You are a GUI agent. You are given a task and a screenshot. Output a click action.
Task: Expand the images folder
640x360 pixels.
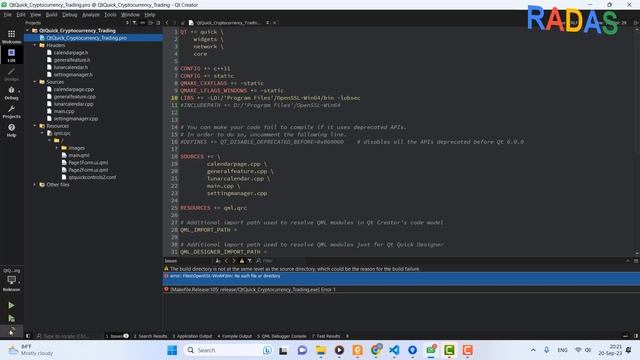[57, 148]
